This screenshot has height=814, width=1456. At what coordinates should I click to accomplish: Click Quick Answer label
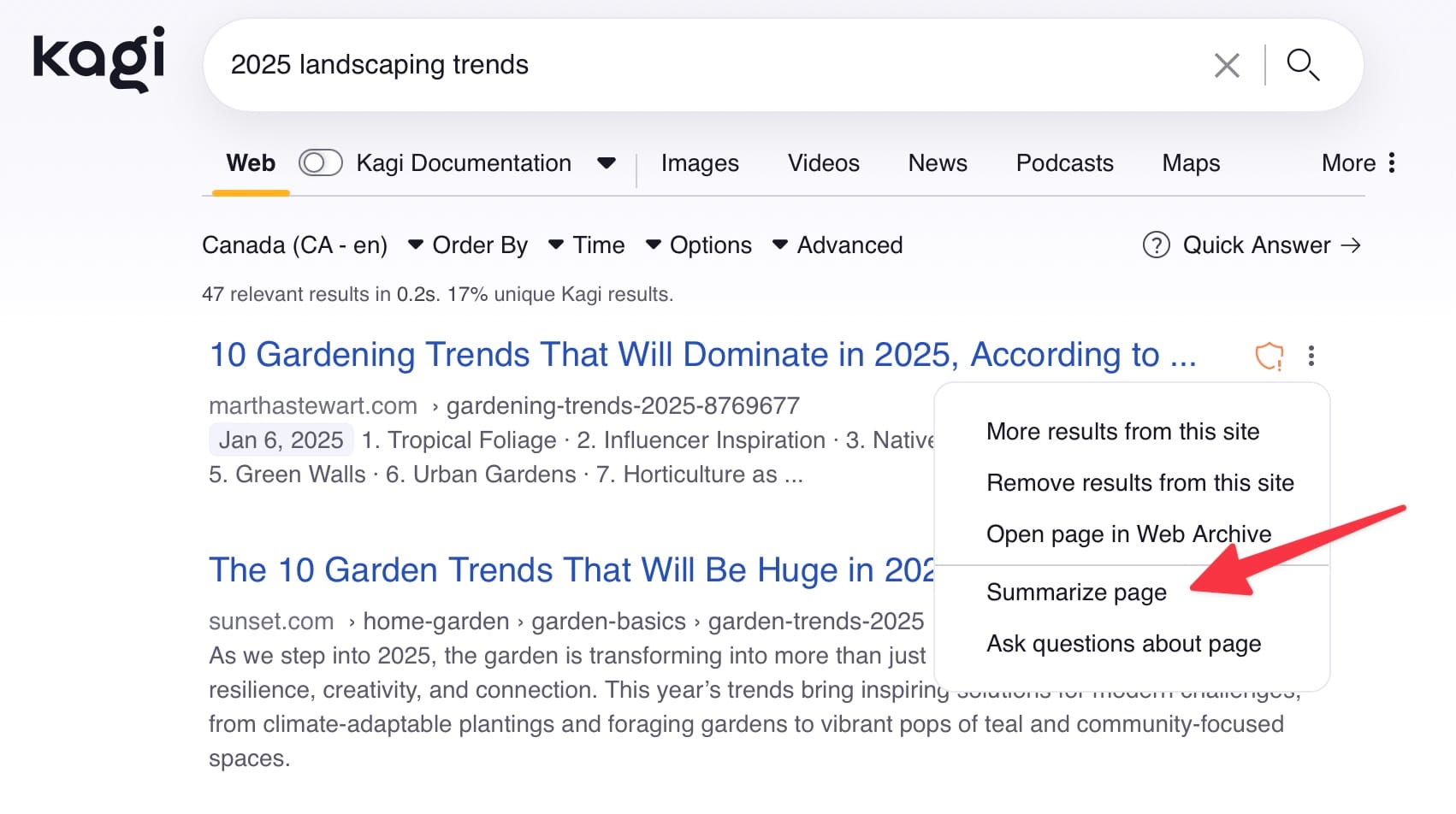coord(1256,245)
